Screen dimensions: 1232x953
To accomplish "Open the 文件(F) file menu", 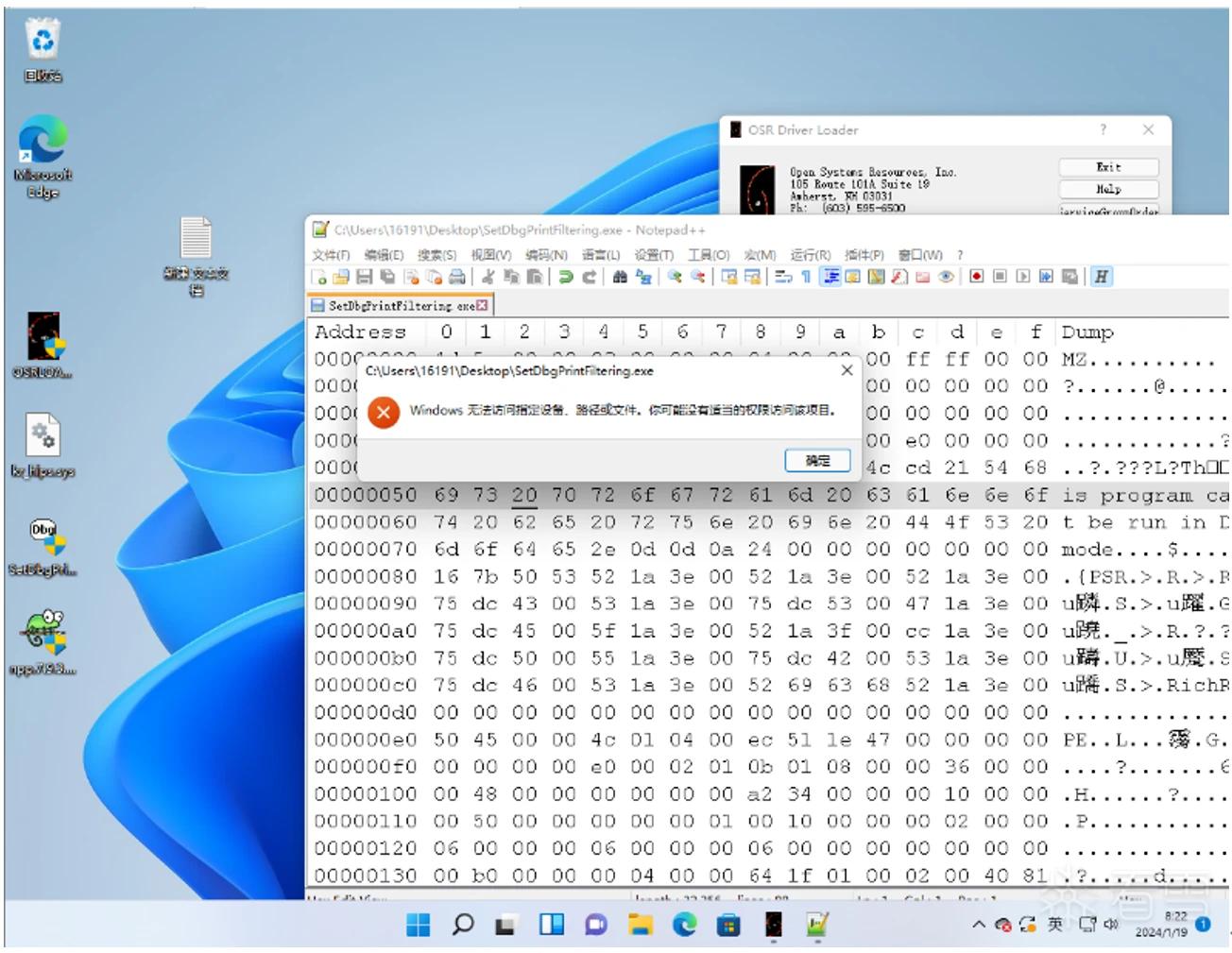I will [x=331, y=255].
